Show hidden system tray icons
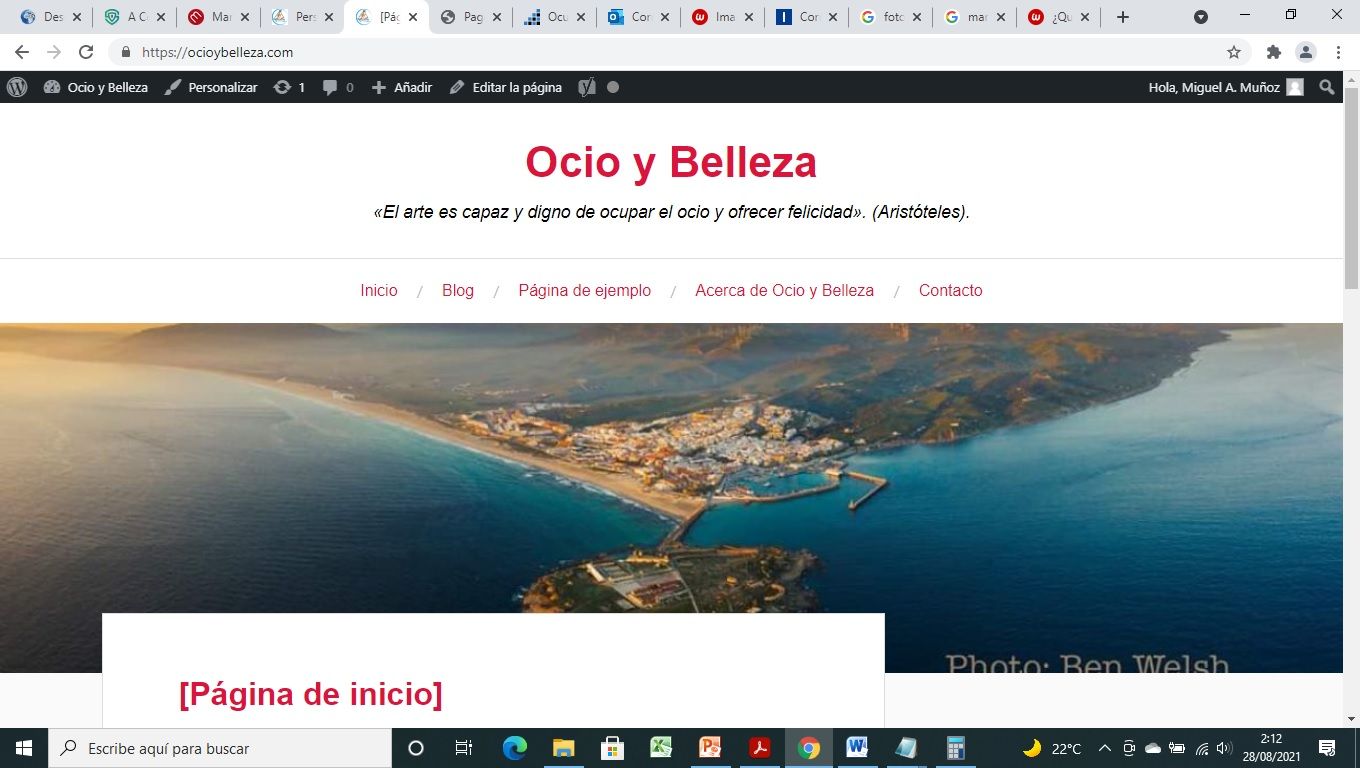This screenshot has height=768, width=1360. [1105, 748]
